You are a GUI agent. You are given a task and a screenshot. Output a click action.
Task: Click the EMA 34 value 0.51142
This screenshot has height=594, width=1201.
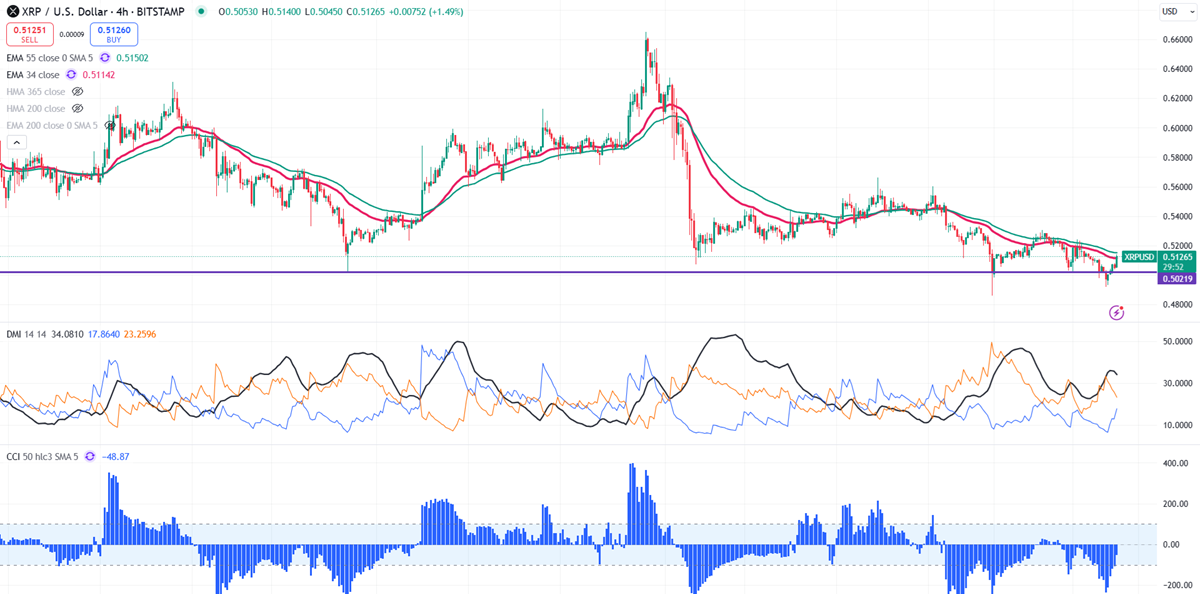tap(98, 74)
